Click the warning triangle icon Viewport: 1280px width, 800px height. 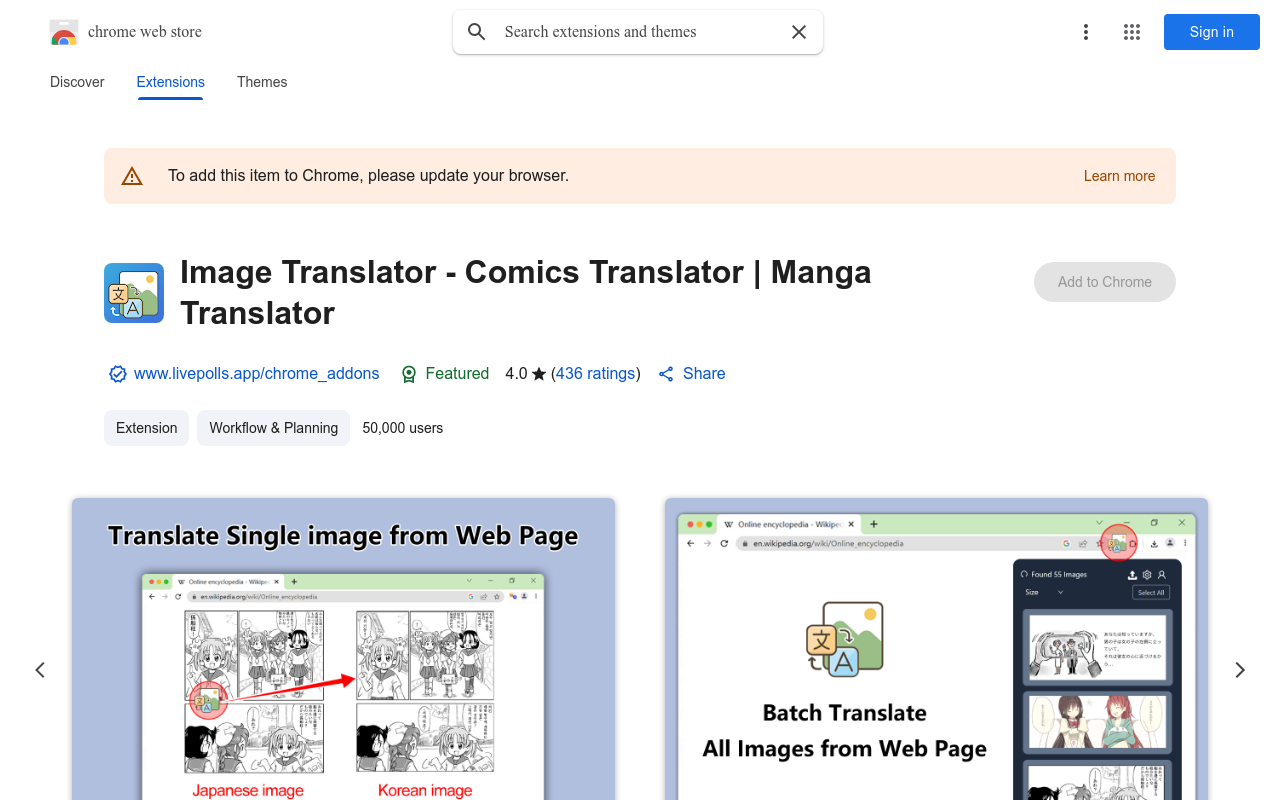tap(132, 176)
